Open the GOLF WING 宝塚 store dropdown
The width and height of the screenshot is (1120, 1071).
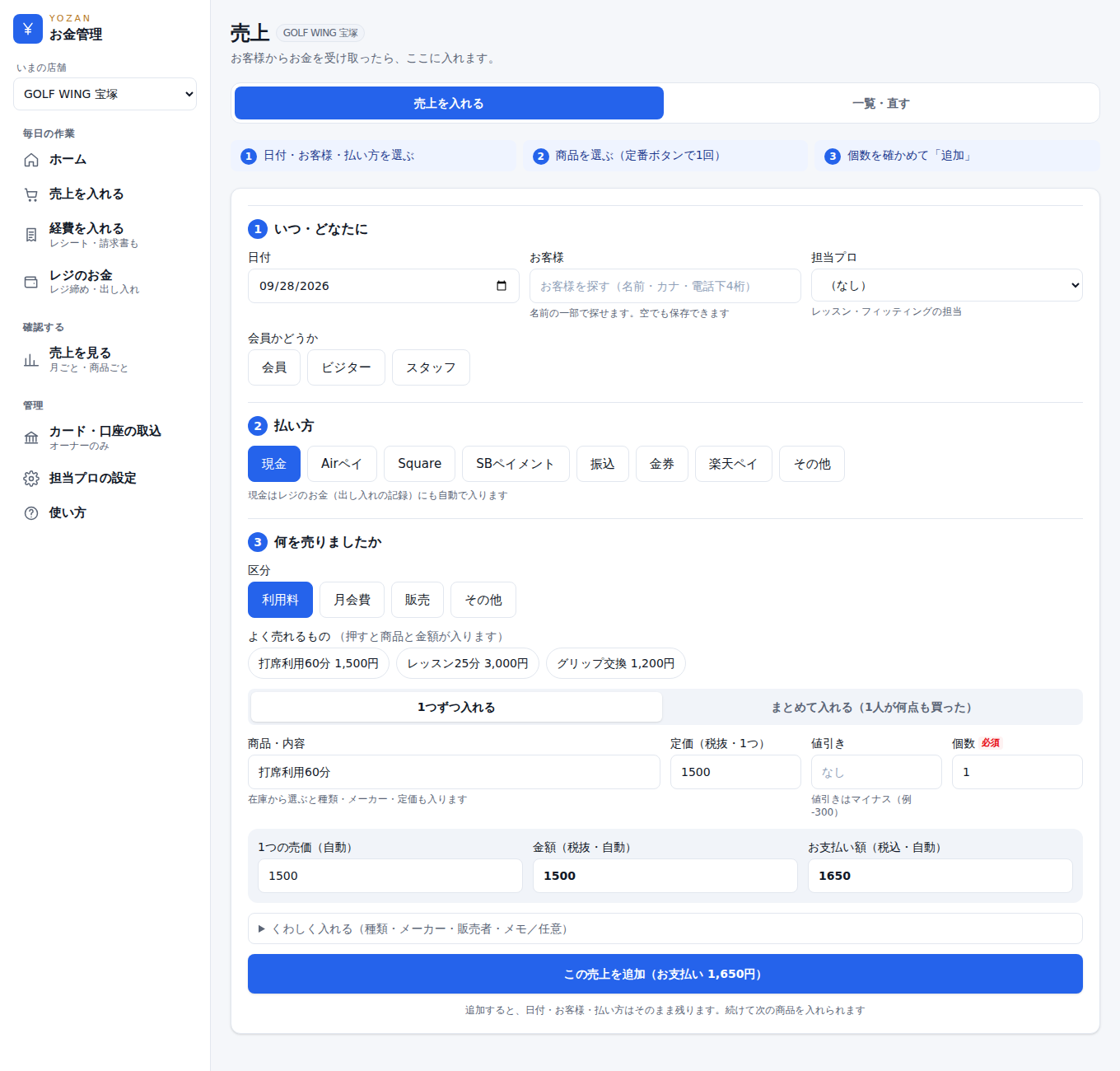105,94
